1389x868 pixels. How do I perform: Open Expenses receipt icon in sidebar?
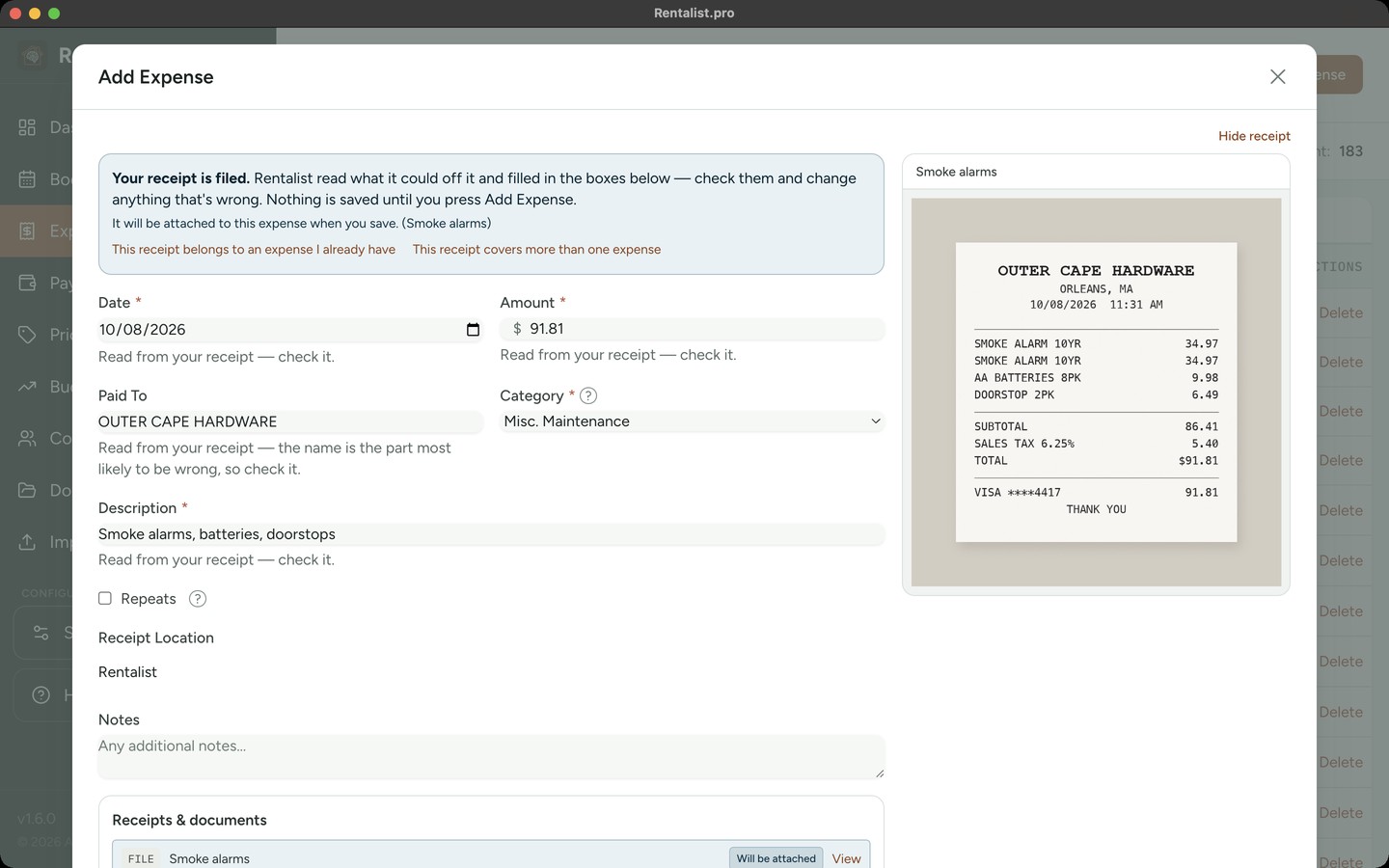coord(27,231)
